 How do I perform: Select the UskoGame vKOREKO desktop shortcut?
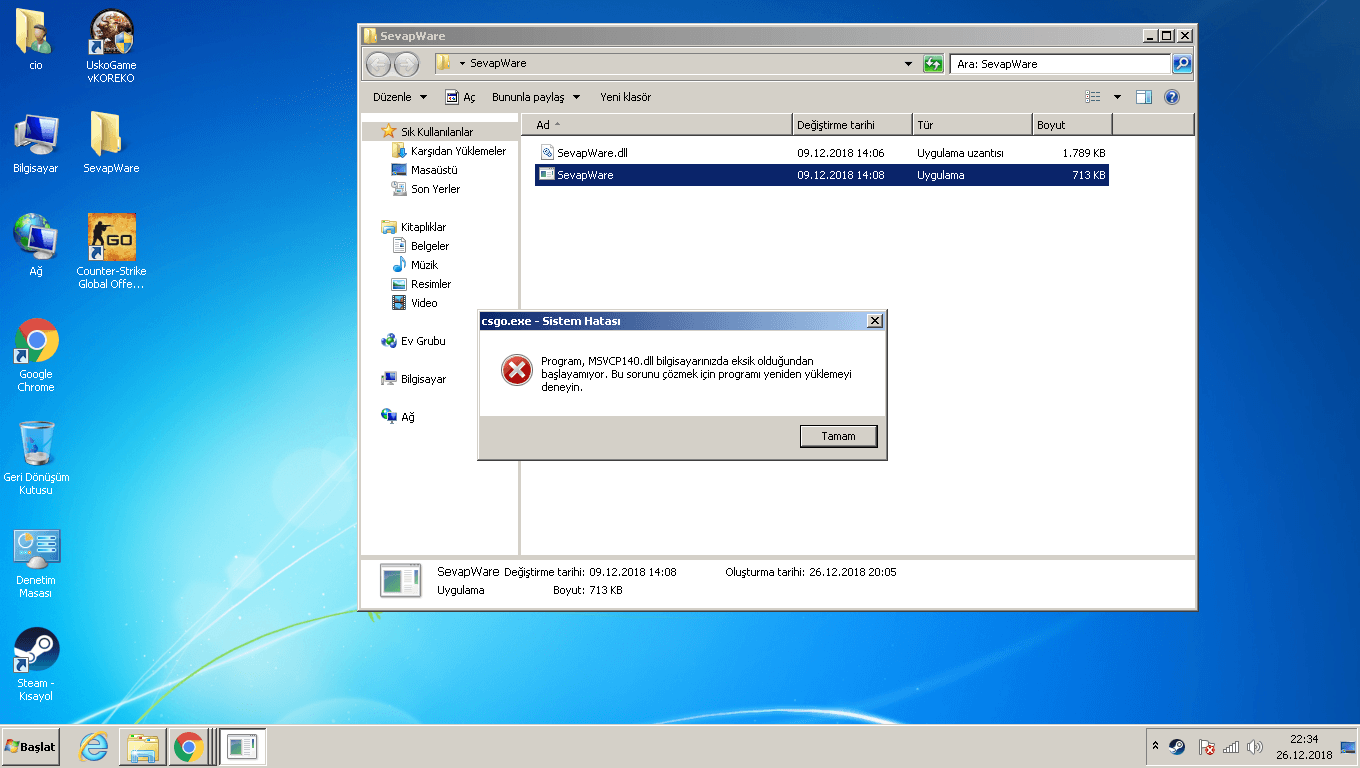pos(111,46)
